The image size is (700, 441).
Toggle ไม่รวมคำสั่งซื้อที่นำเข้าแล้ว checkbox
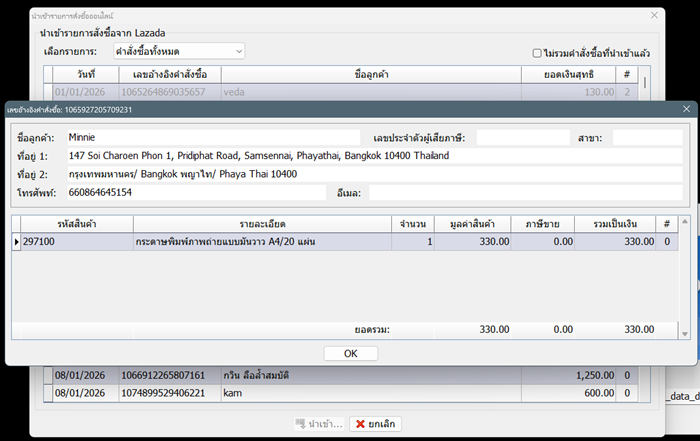(538, 52)
